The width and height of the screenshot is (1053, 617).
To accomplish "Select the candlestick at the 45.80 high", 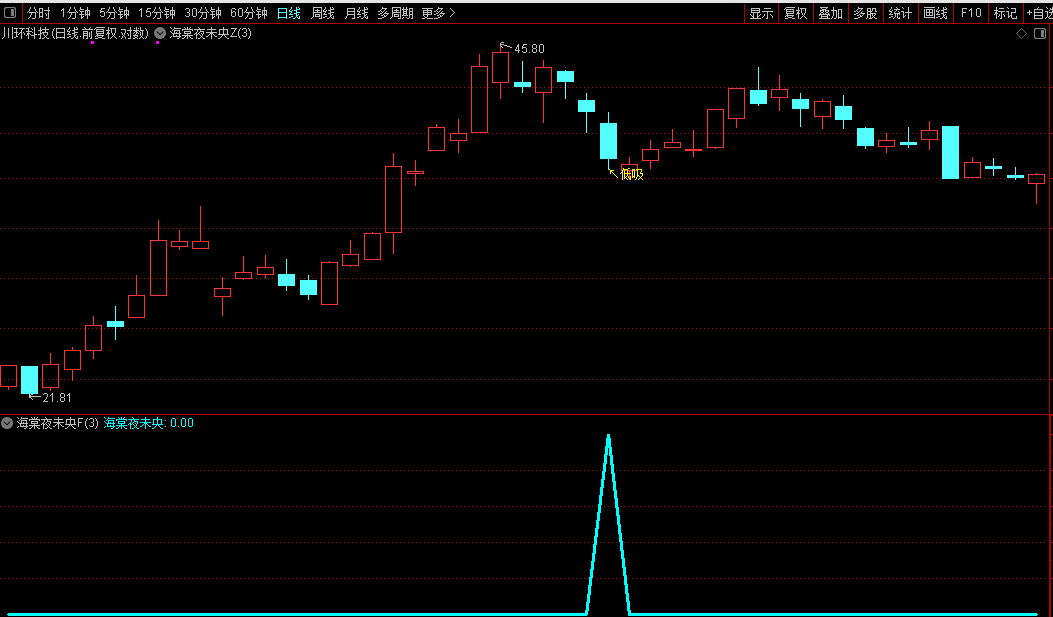I will 500,68.
